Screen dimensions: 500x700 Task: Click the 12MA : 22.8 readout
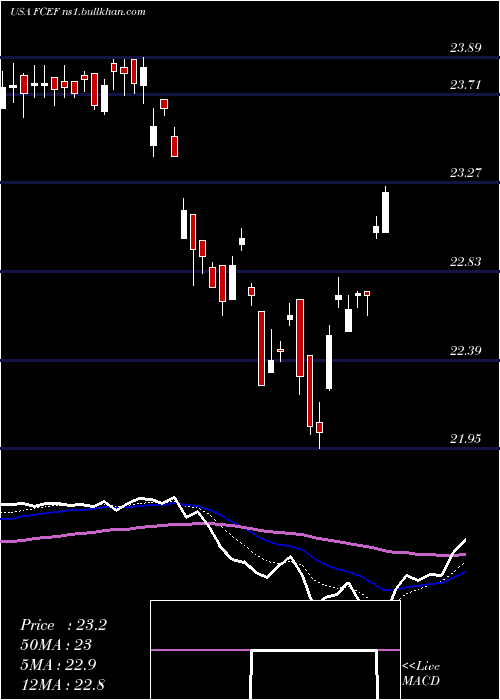click(62, 684)
